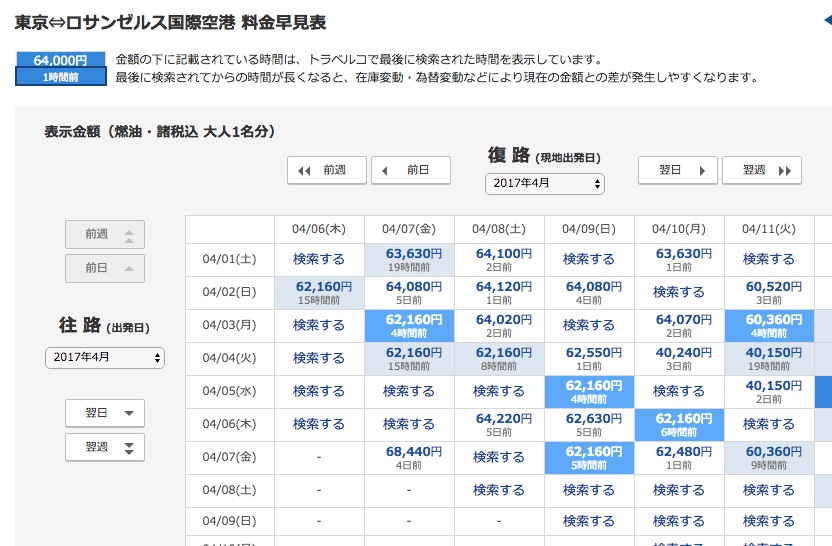The width and height of the screenshot is (832, 546).
Task: Select 64,080円 fare for 04/02 and 04/07 return
Action: tap(409, 293)
